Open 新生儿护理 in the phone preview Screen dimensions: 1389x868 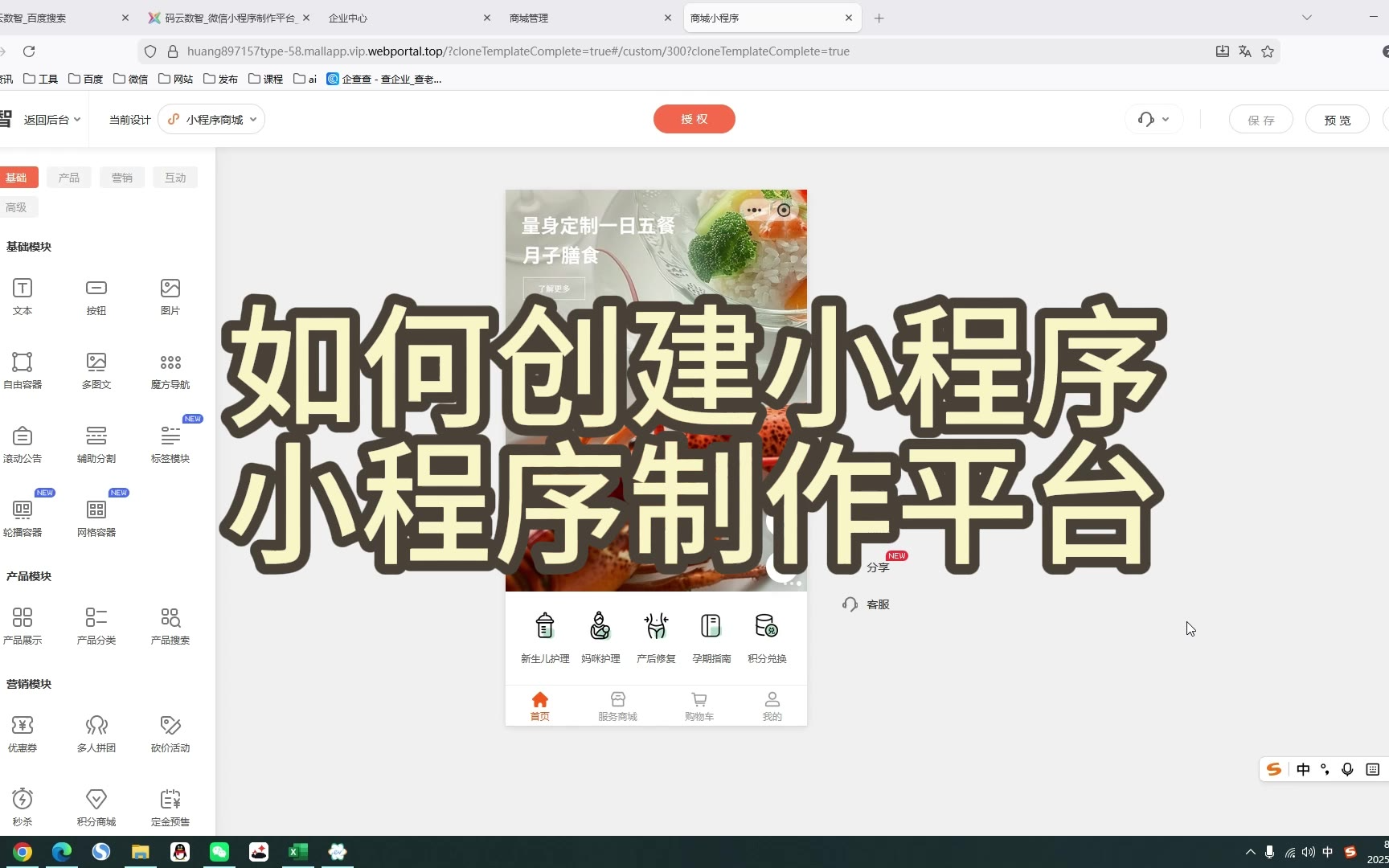click(x=545, y=637)
